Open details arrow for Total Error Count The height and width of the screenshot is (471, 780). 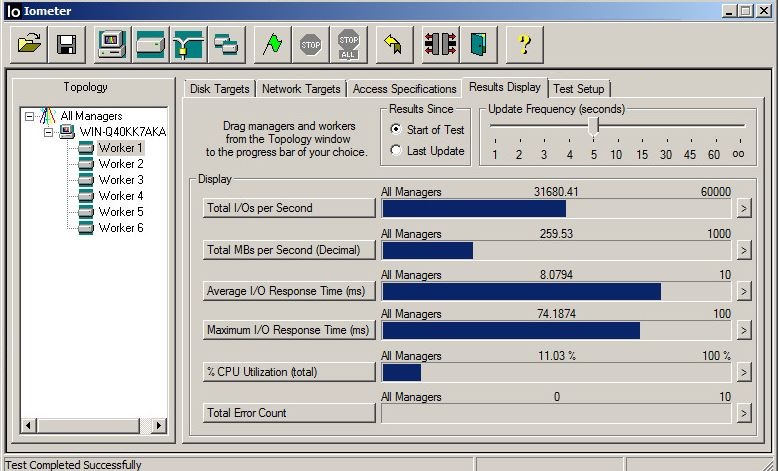point(744,413)
